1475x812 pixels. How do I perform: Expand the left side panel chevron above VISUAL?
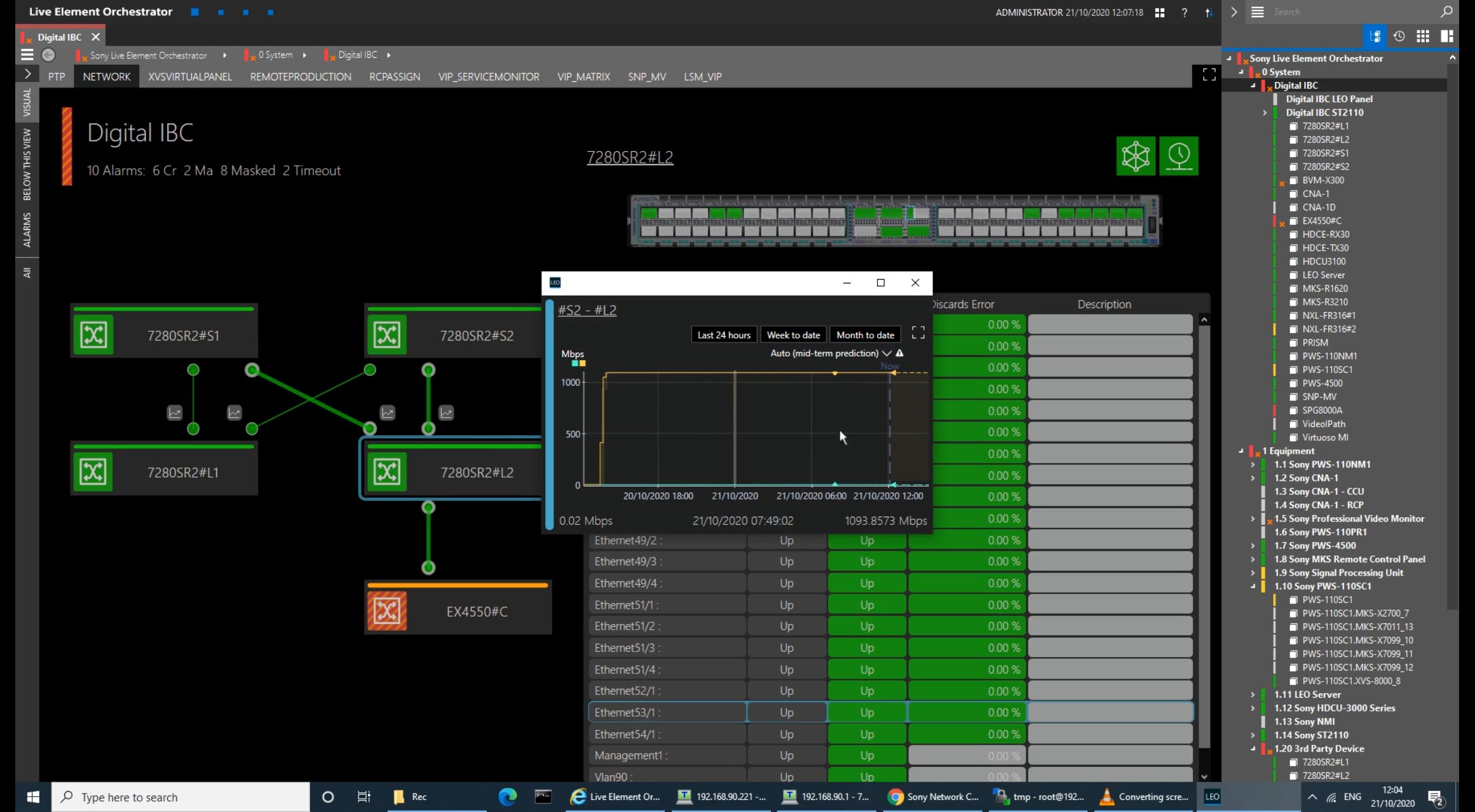(27, 74)
